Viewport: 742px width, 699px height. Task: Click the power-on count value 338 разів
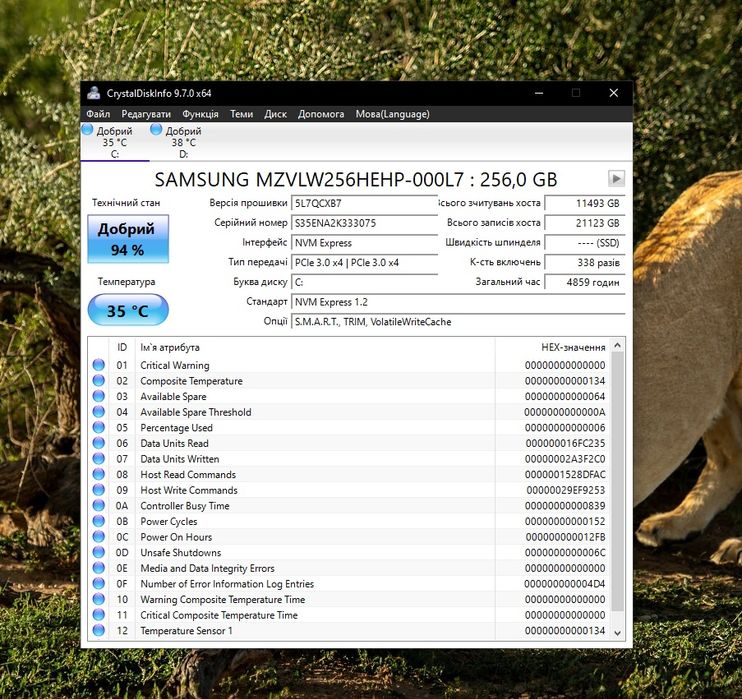point(585,262)
